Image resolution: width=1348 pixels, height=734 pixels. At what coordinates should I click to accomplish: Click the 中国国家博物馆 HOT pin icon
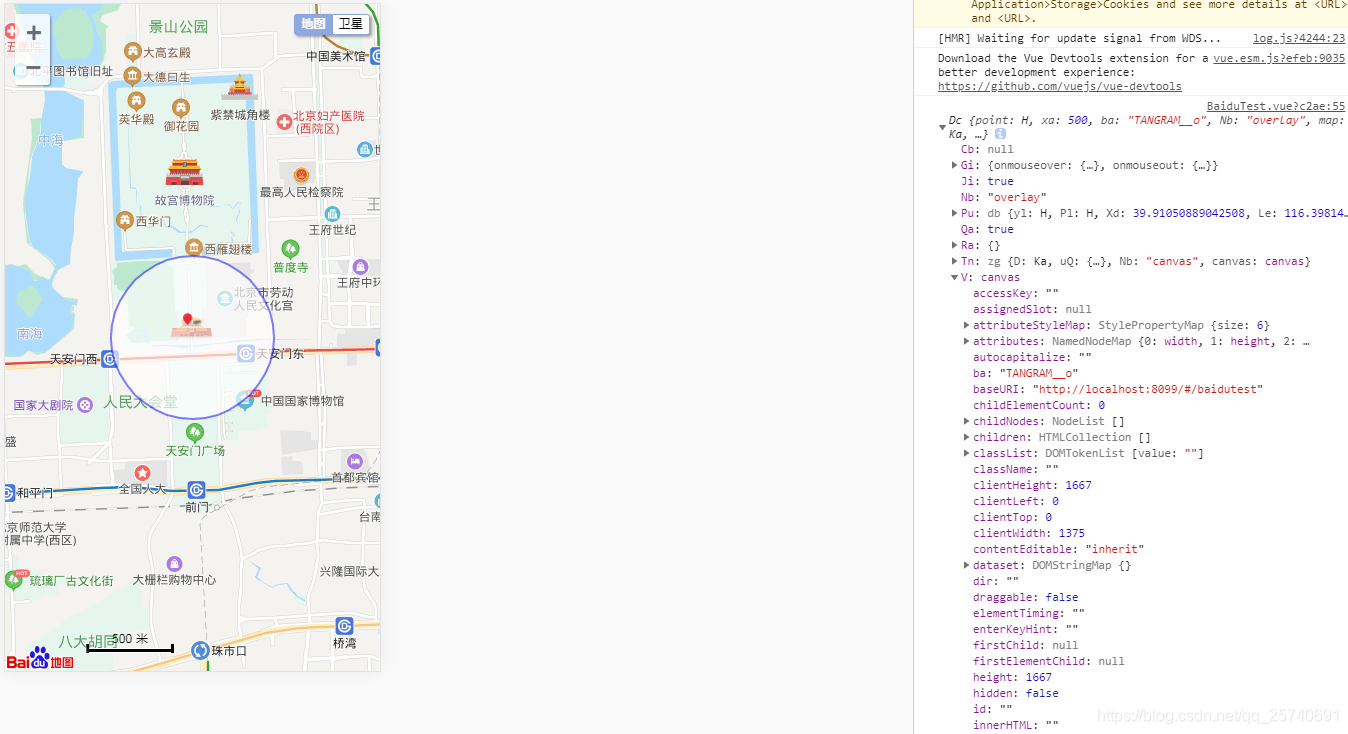246,400
